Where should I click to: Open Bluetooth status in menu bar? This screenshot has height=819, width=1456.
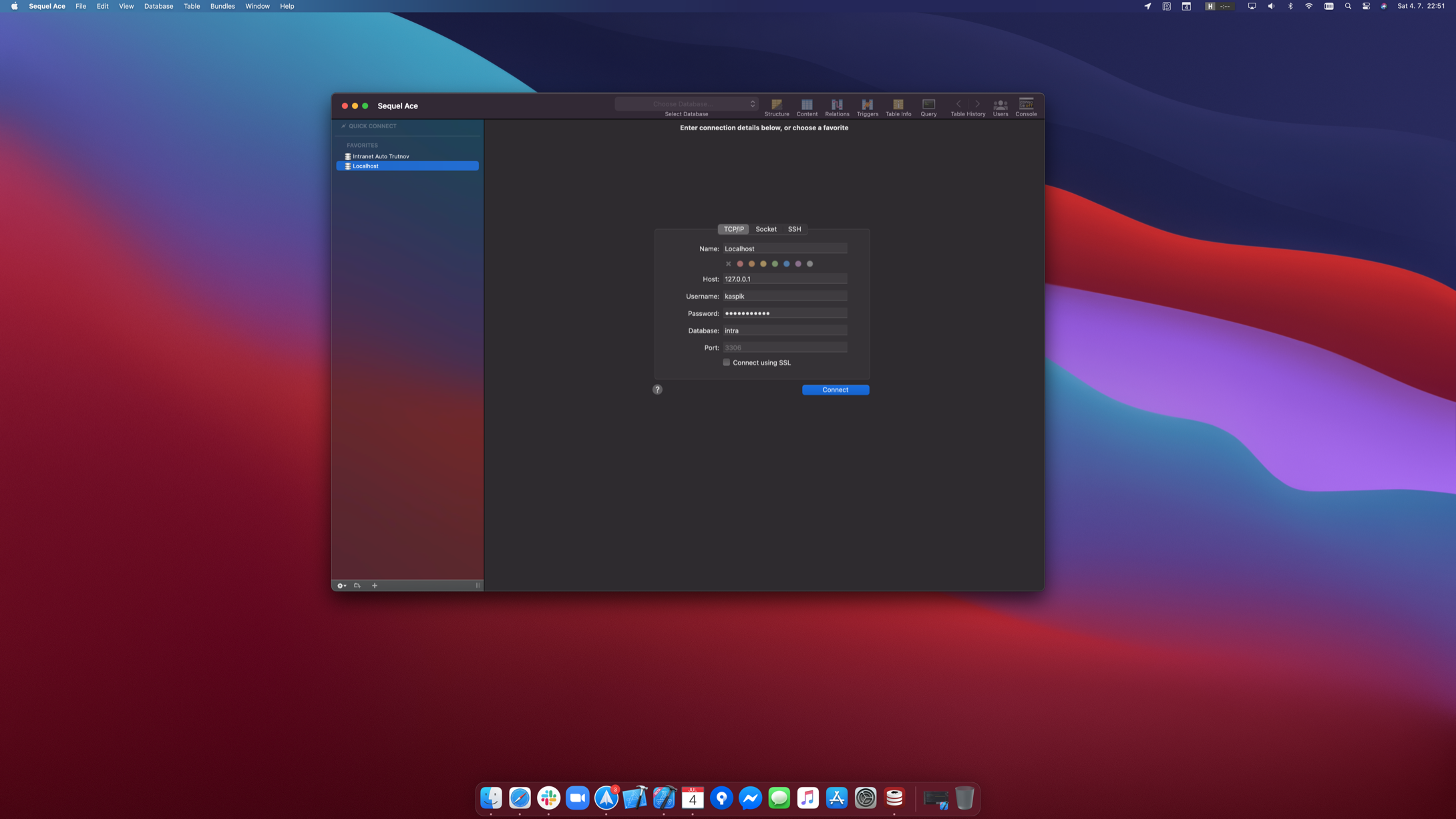pyautogui.click(x=1290, y=6)
